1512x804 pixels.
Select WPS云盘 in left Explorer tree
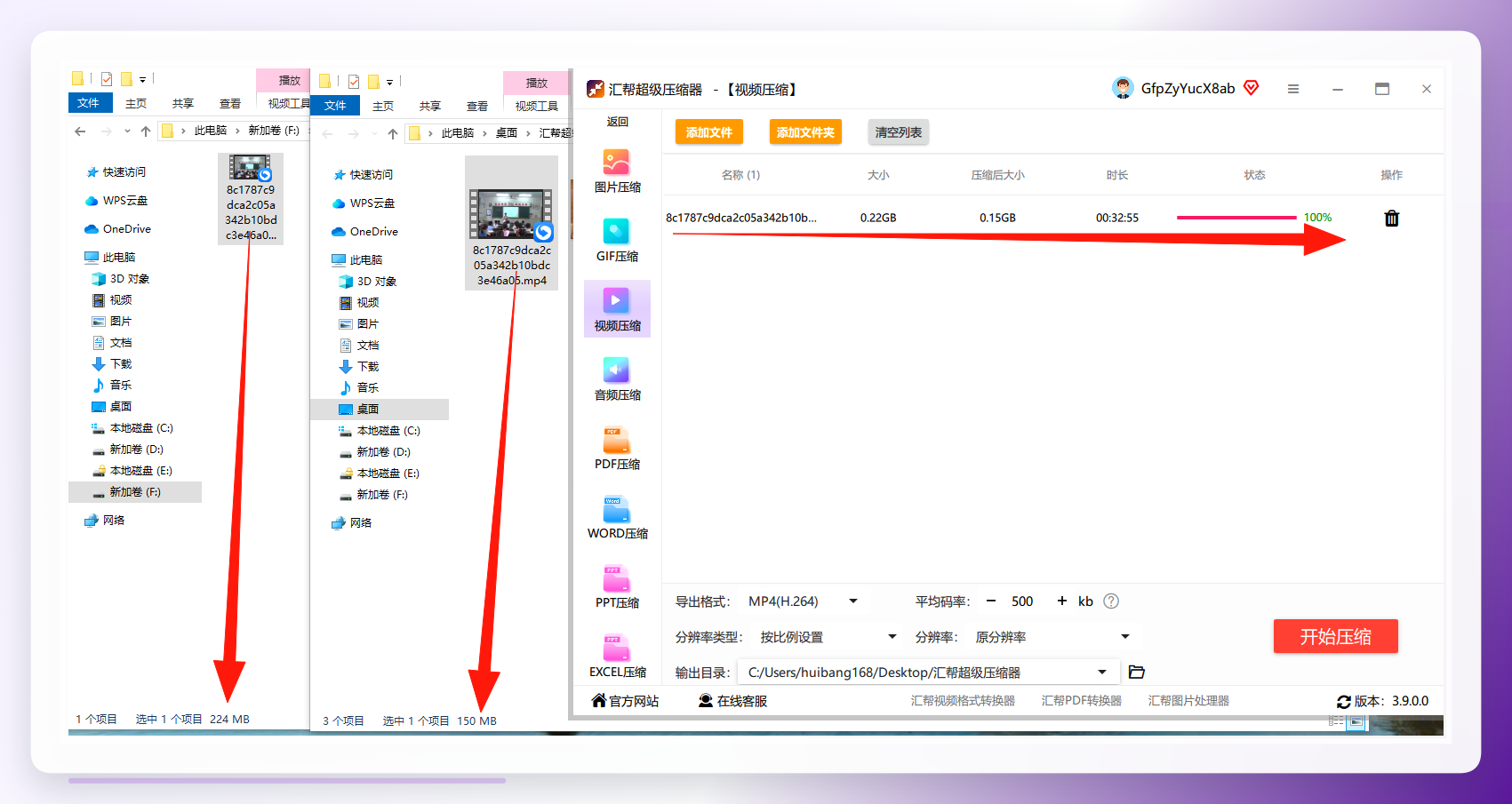pyautogui.click(x=116, y=201)
